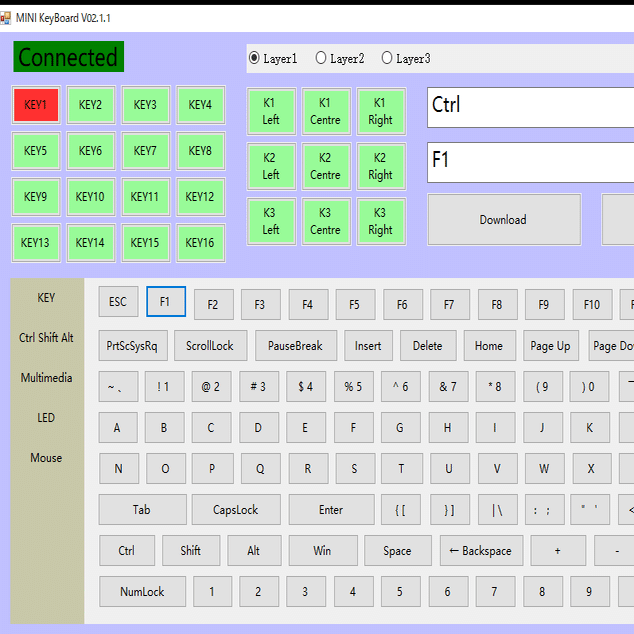Switch to the Mouse tab
Screen dimensions: 634x634
46,458
